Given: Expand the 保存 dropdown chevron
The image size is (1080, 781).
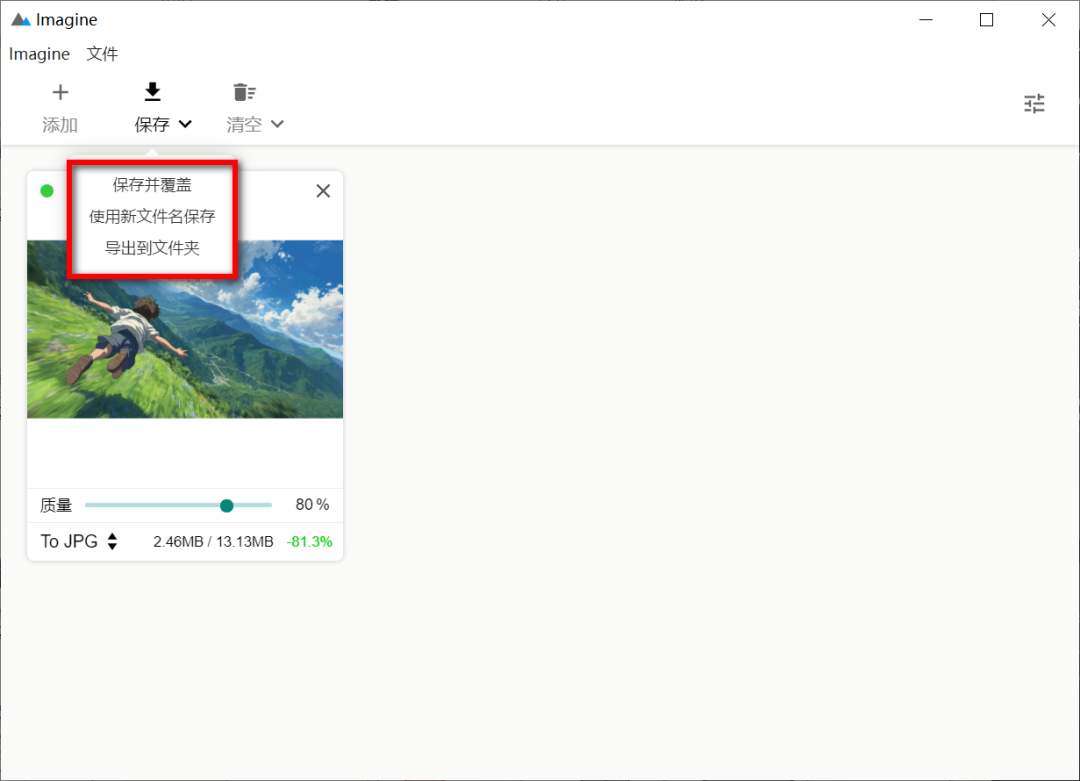Looking at the screenshot, I should coord(185,124).
